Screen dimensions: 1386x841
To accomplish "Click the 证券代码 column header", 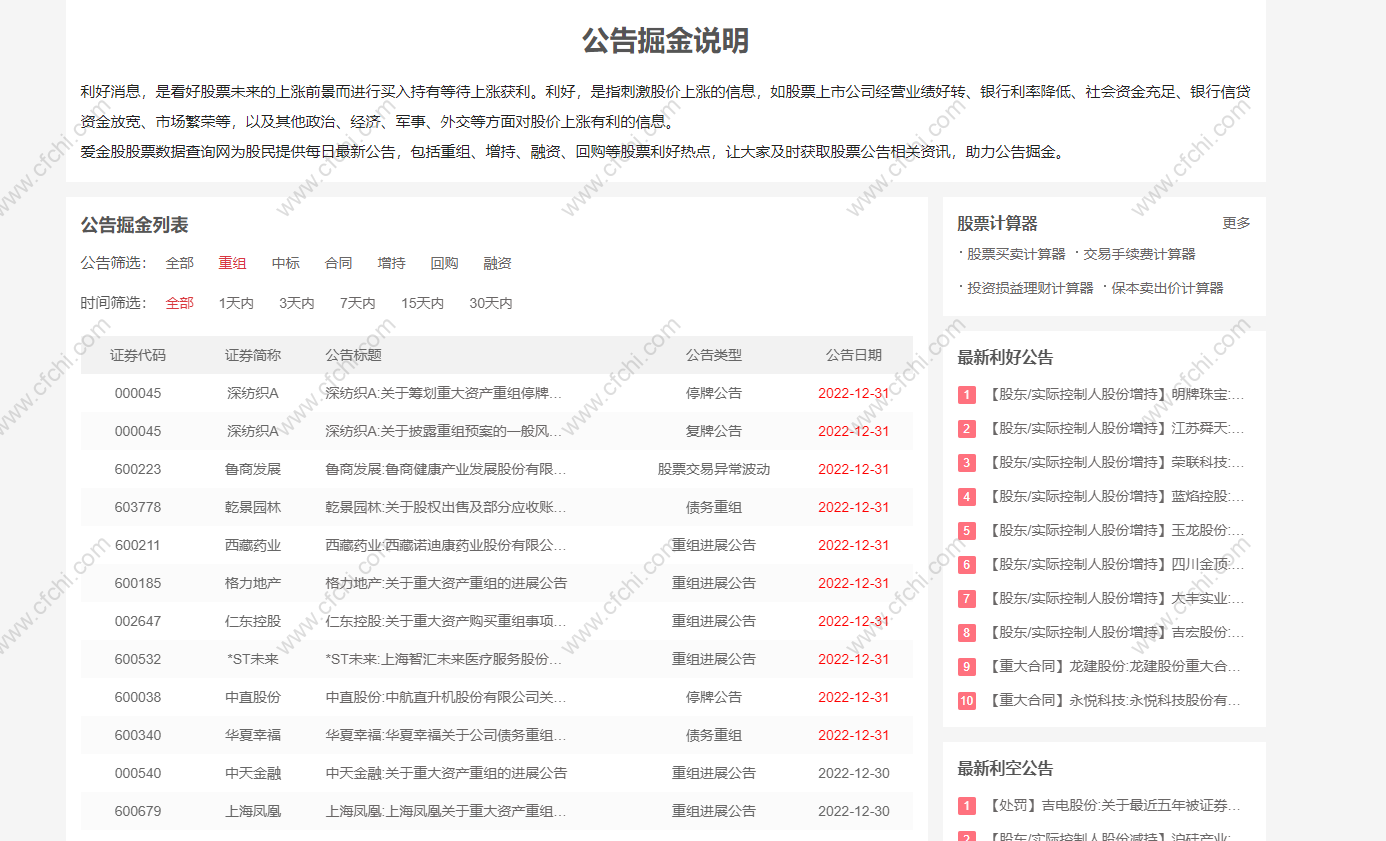I will 138,355.
